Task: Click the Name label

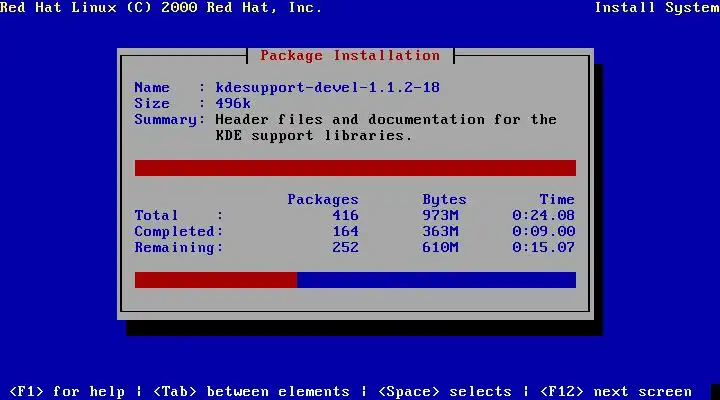Action: pos(152,87)
